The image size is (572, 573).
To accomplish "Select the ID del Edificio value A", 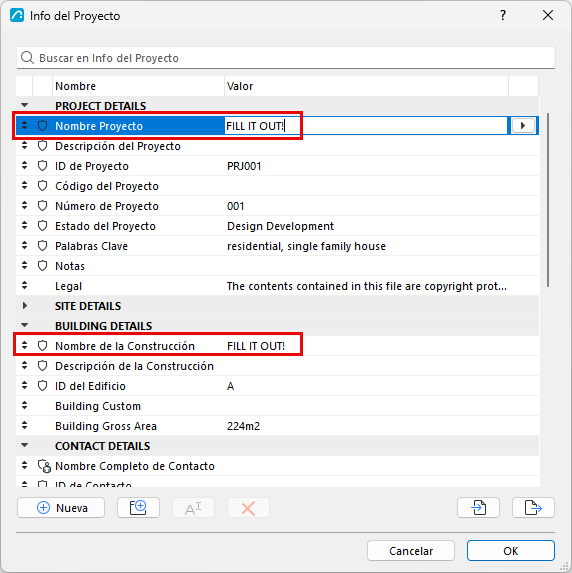I will 230,386.
